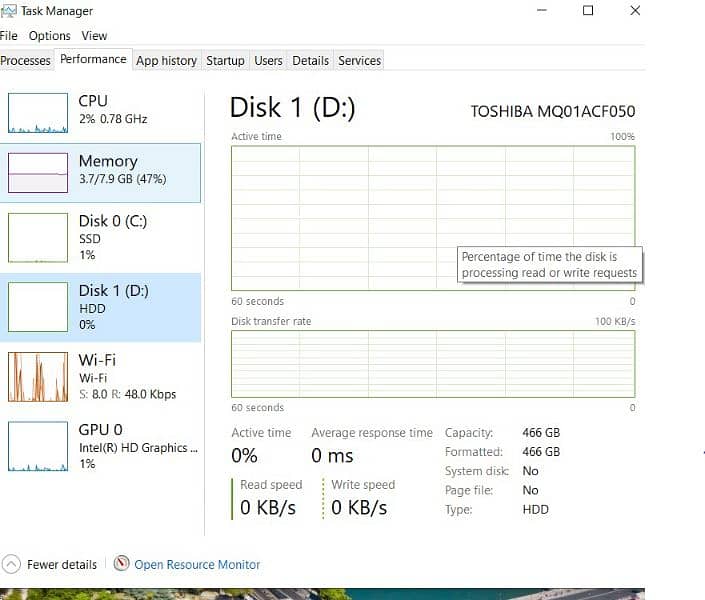Image resolution: width=705 pixels, height=600 pixels.
Task: Select the Memory usage mini graph
Action: (38, 173)
